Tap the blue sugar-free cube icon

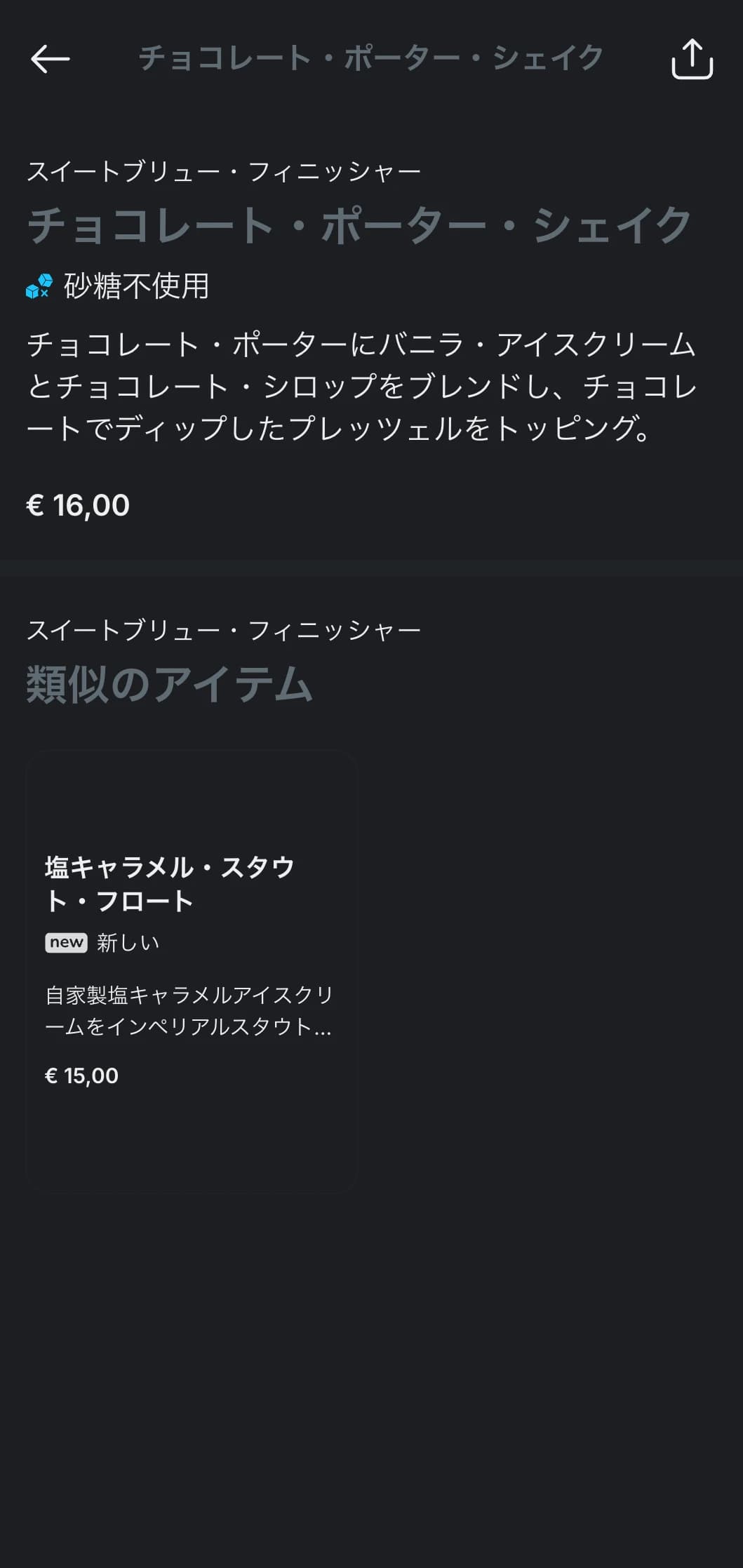(x=39, y=286)
